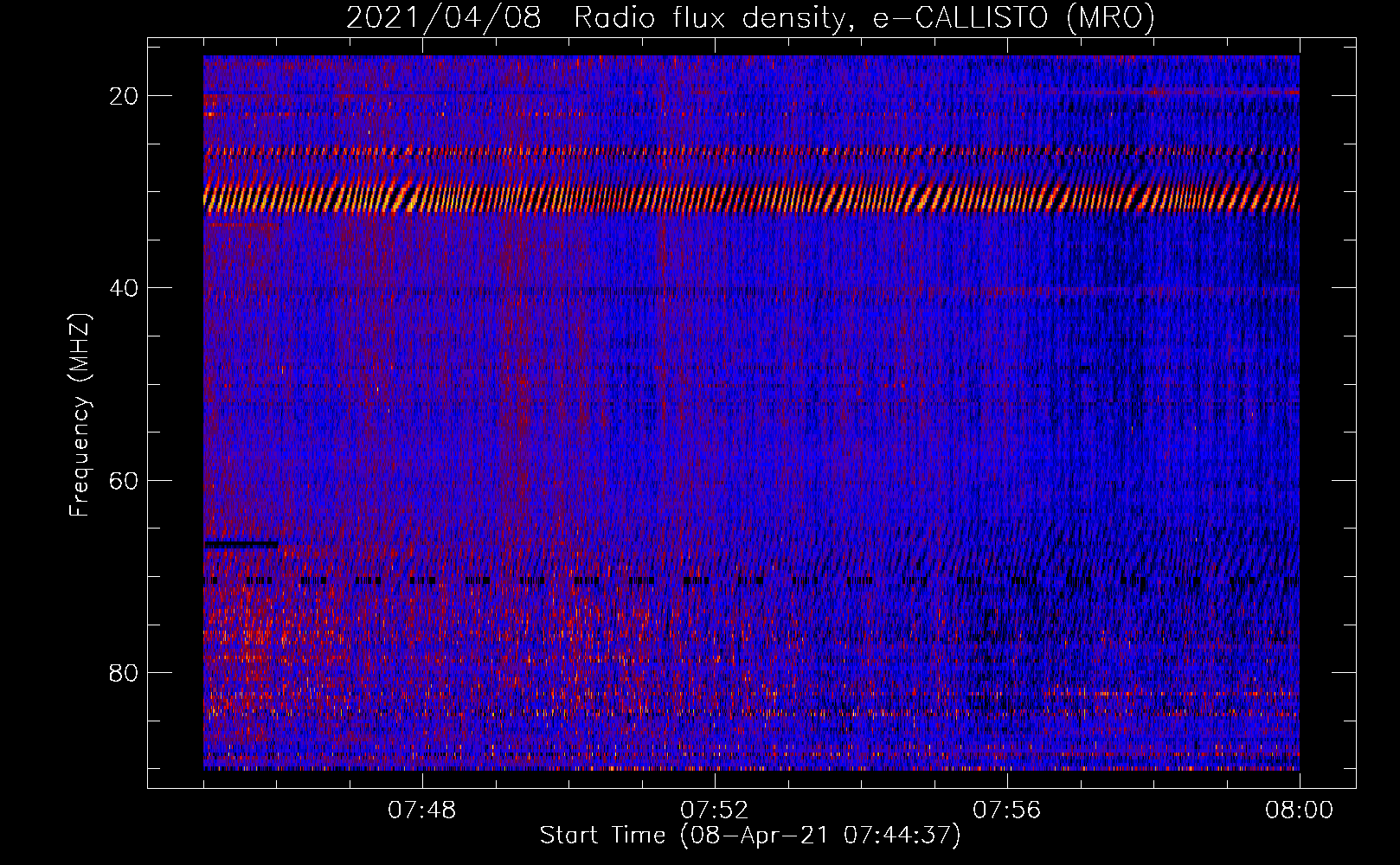Click the 60 MHz frequency tick label
Viewport: 1400px width, 865px height.
pos(124,480)
